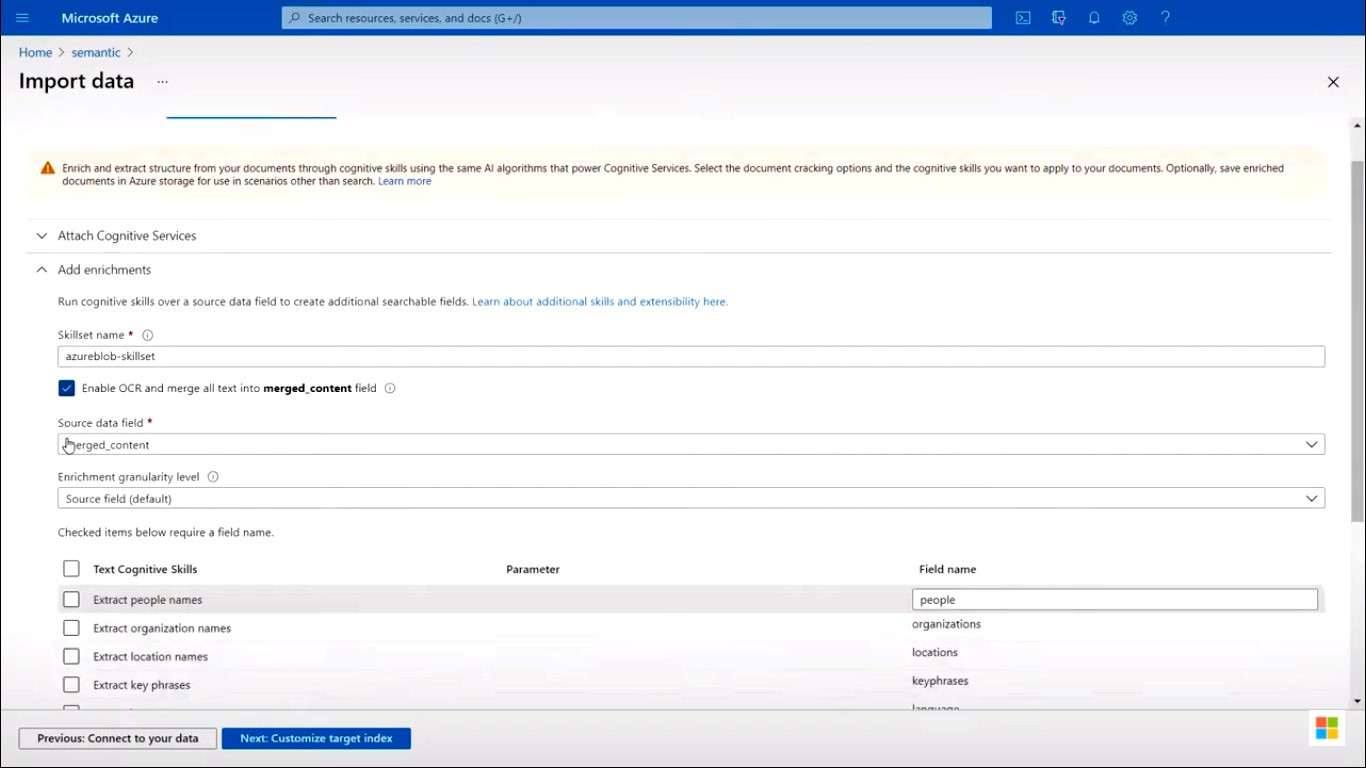Click the scrollbar up arrow
The image size is (1366, 768).
coord(1357,125)
